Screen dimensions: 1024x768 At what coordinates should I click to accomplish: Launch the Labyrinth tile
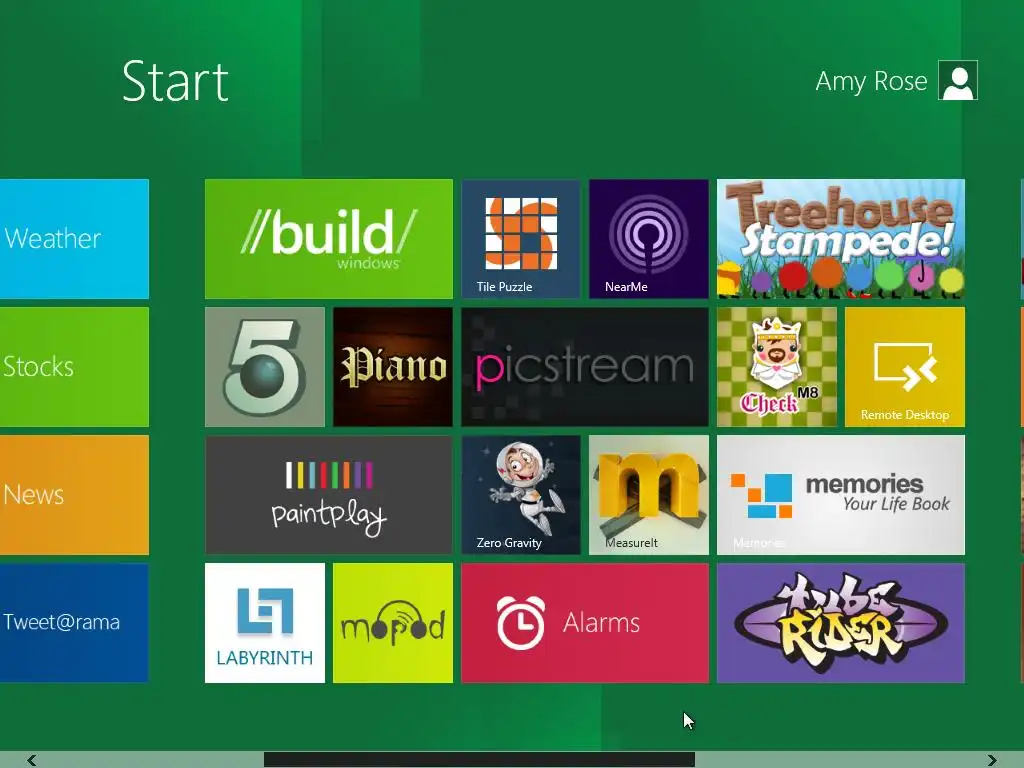pos(264,623)
